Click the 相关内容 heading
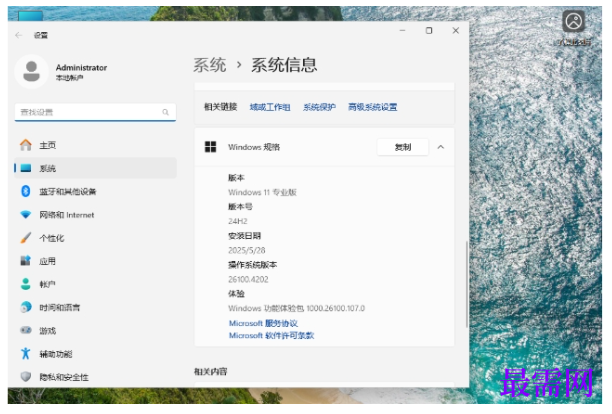The height and width of the screenshot is (414, 612). [x=211, y=371]
